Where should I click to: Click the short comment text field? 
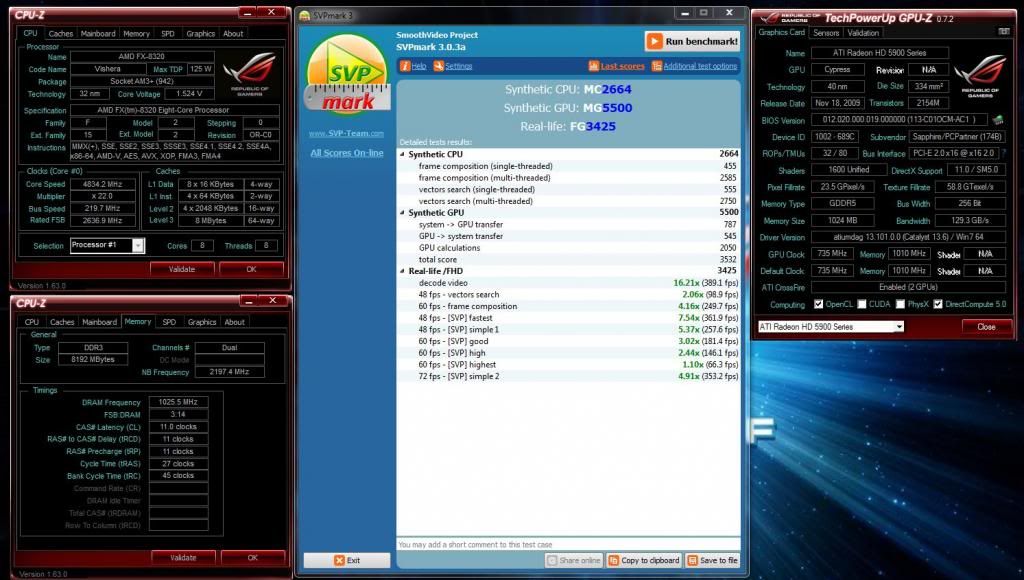[x=568, y=544]
